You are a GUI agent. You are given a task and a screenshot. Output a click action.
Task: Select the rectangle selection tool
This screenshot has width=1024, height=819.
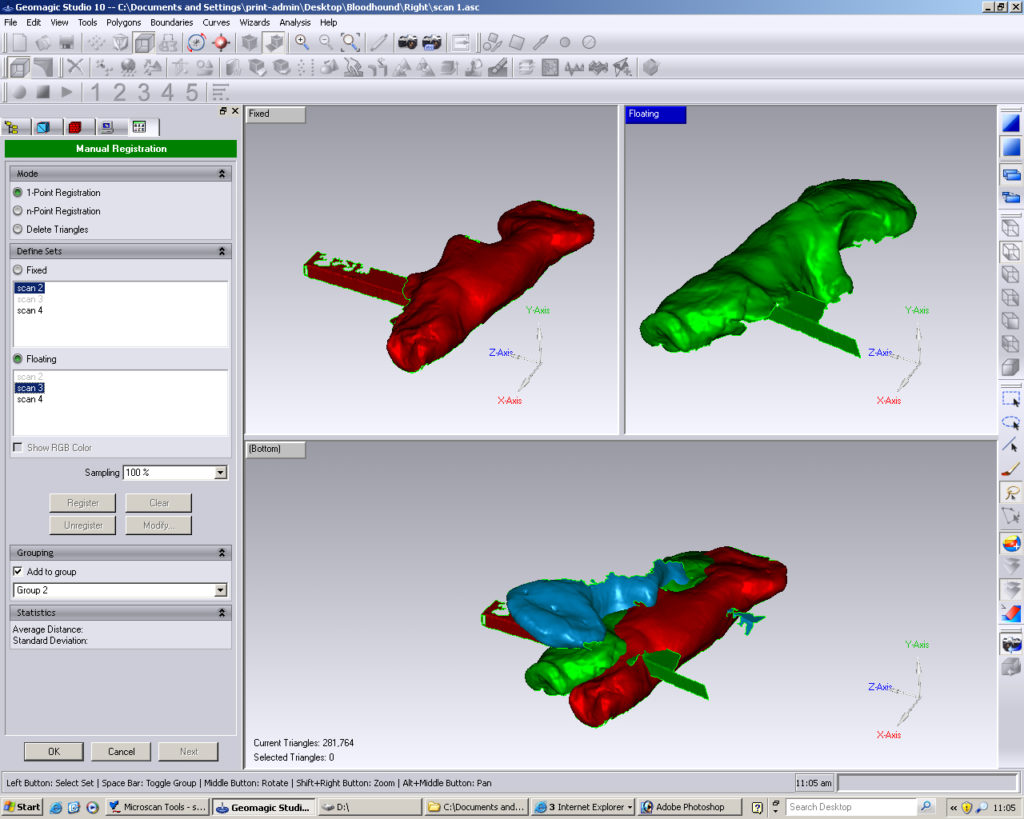pyautogui.click(x=1010, y=399)
